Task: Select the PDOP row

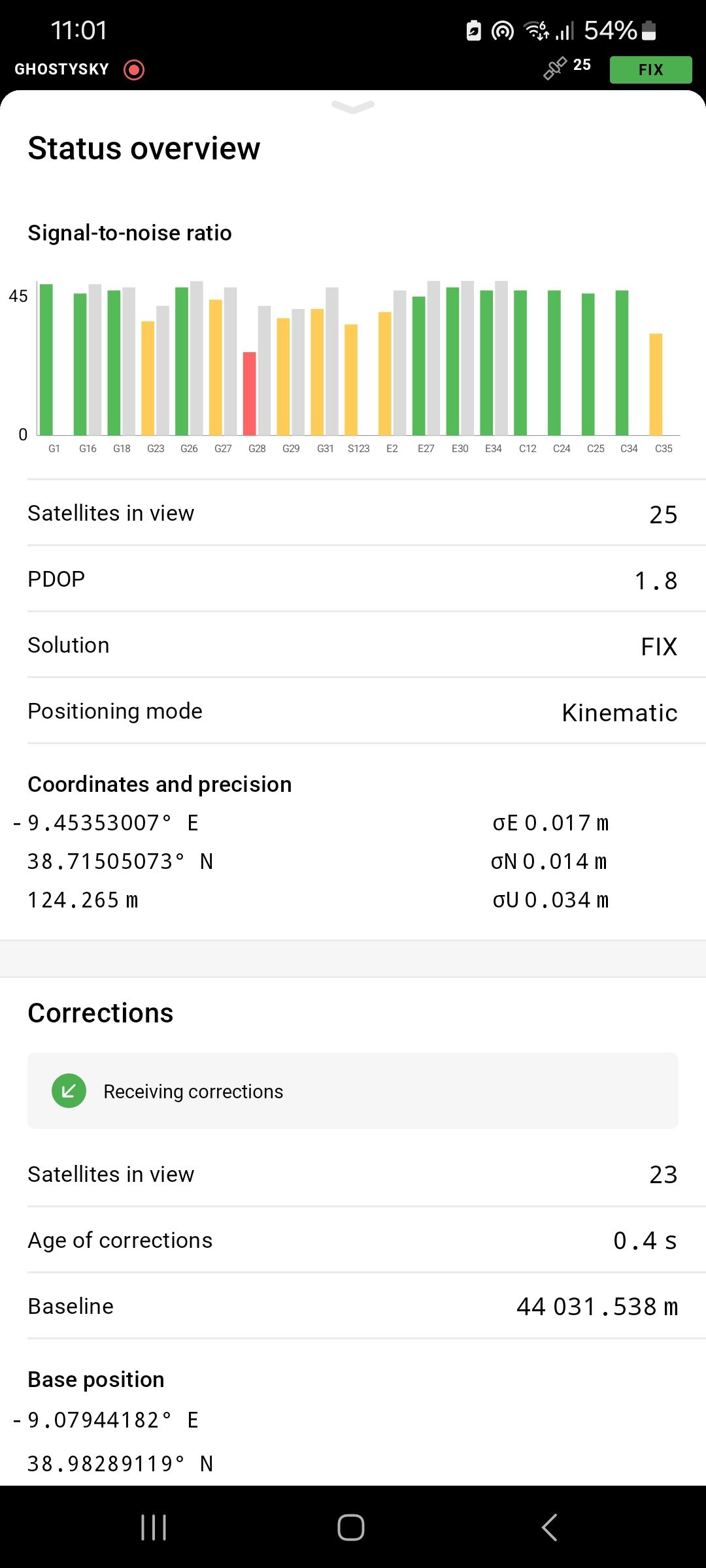Action: [353, 580]
